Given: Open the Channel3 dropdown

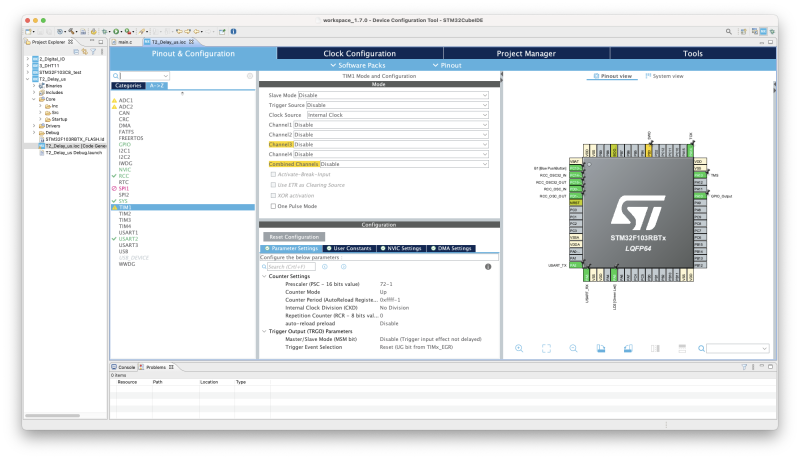Looking at the screenshot, I should click(390, 144).
